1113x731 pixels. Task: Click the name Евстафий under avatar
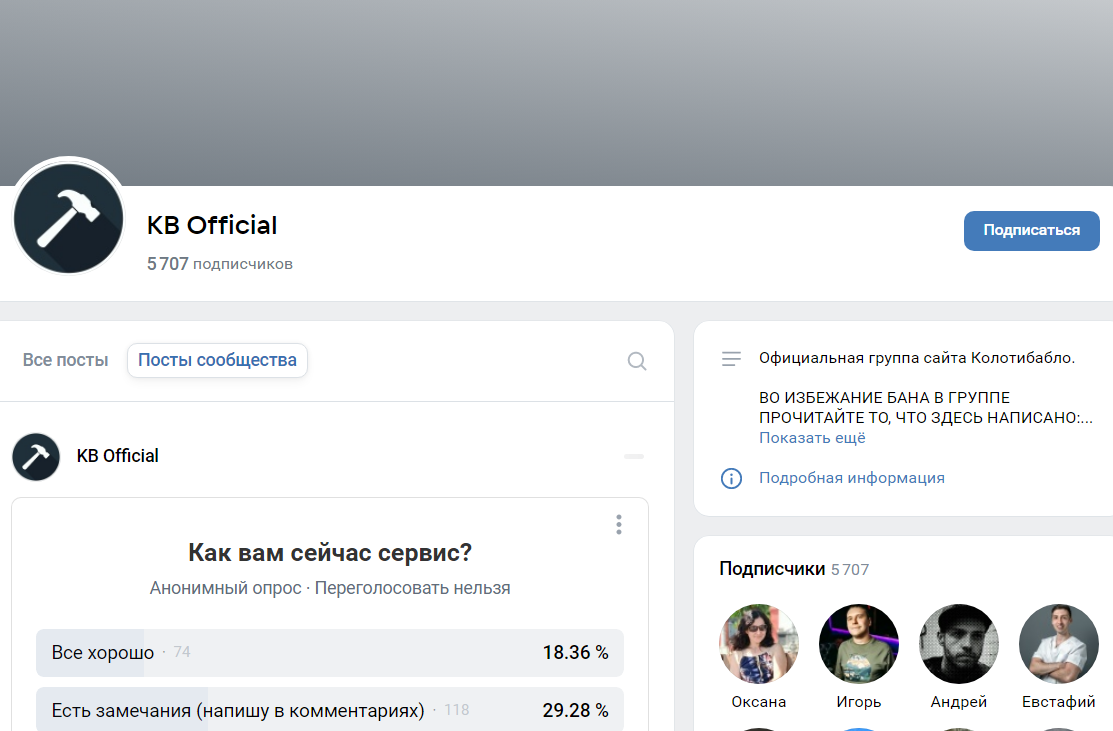1059,702
